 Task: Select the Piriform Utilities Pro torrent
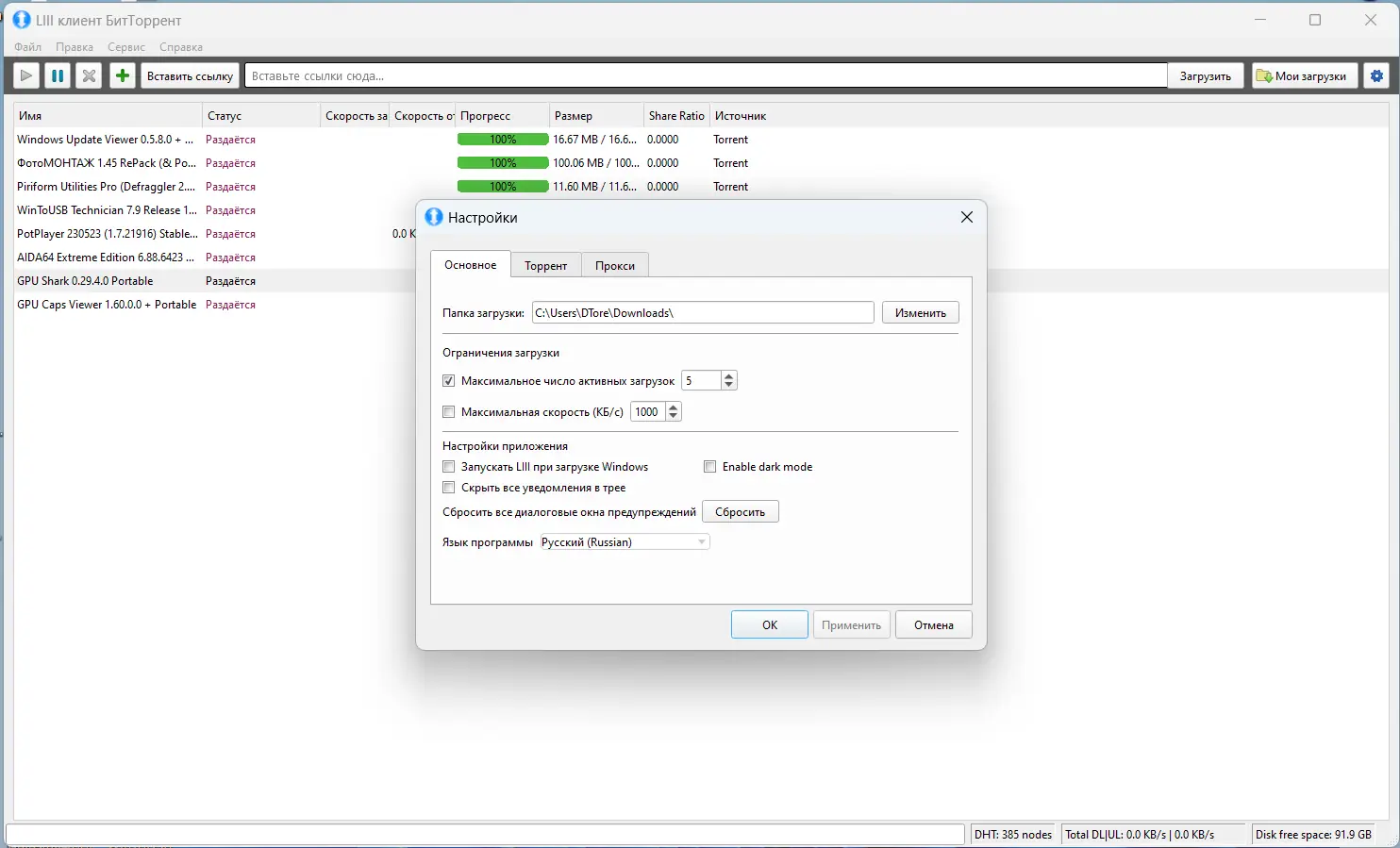click(x=107, y=187)
